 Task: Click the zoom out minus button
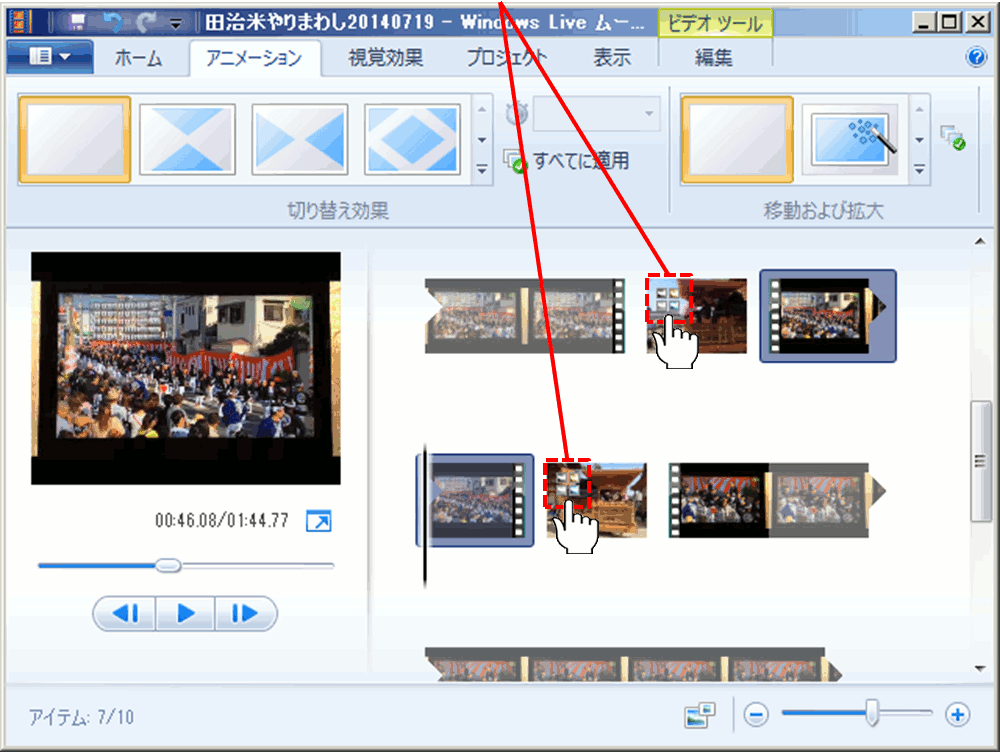pos(757,714)
